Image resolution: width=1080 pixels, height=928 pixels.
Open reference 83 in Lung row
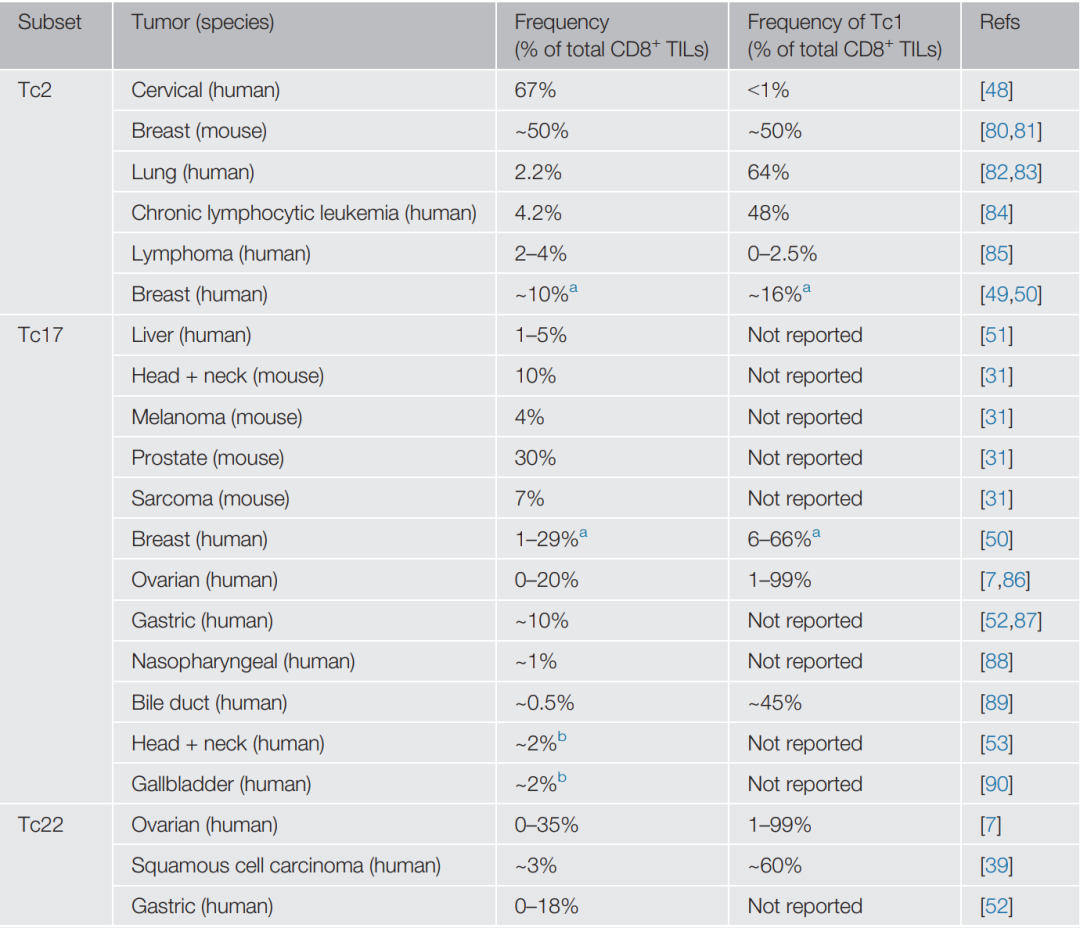pyautogui.click(x=1024, y=172)
